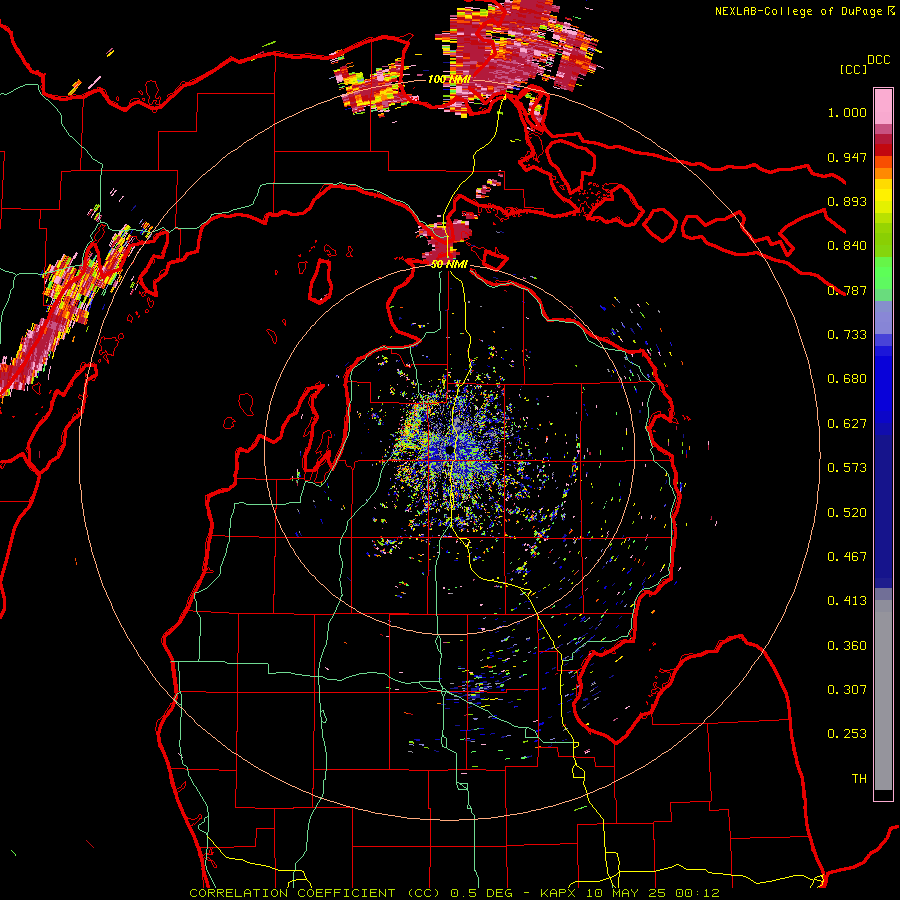Select the 0.520 legend value
900x900 pixels.
click(847, 513)
